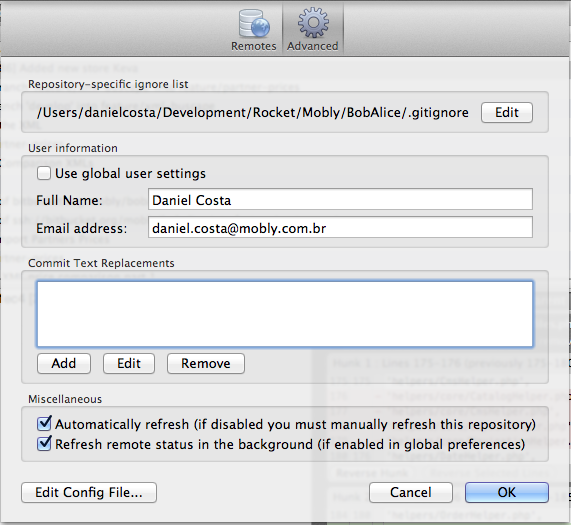Select the Commit Text Replacements list box
This screenshot has height=525, width=571.
pyautogui.click(x=285, y=314)
